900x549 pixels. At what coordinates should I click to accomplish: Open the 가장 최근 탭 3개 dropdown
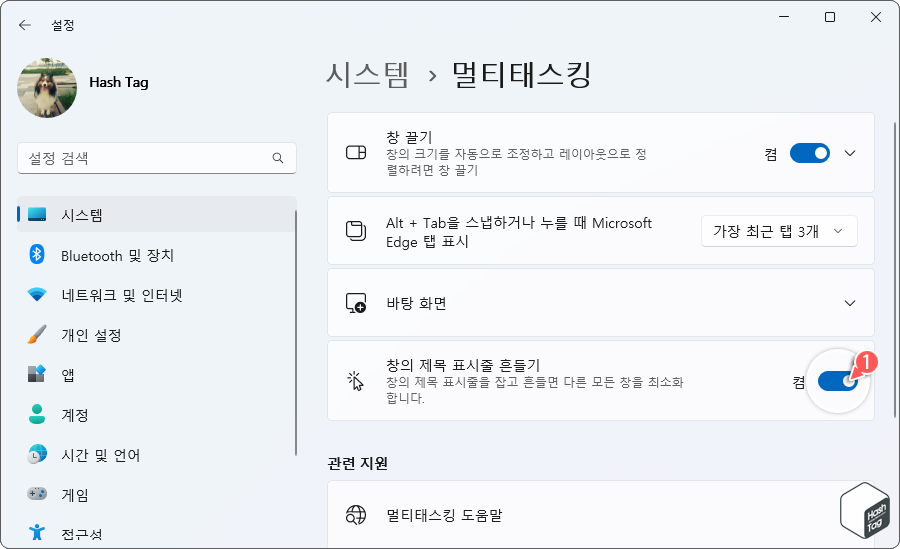coord(779,231)
